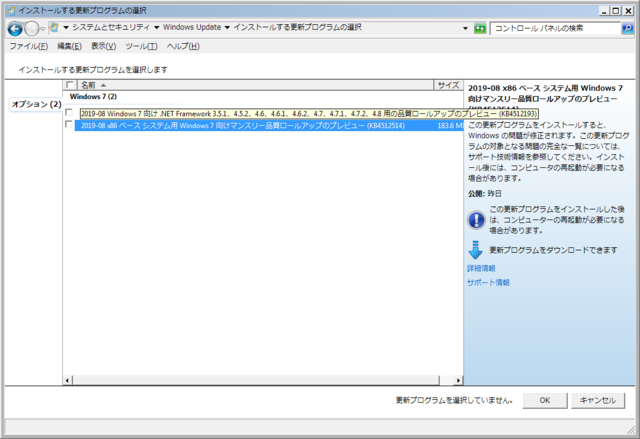Open the ヘルプ(H) menu
Viewport: 640px width, 439px height.
[183, 46]
